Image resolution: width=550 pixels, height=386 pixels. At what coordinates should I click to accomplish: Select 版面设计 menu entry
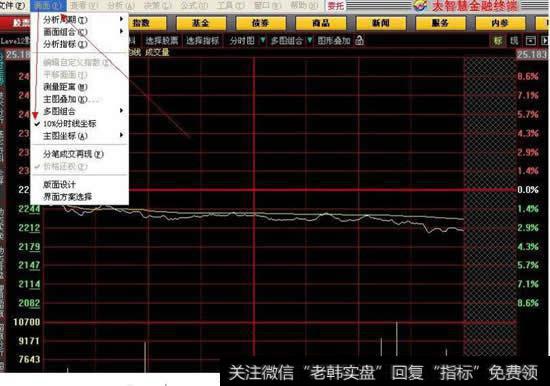pyautogui.click(x=80, y=184)
